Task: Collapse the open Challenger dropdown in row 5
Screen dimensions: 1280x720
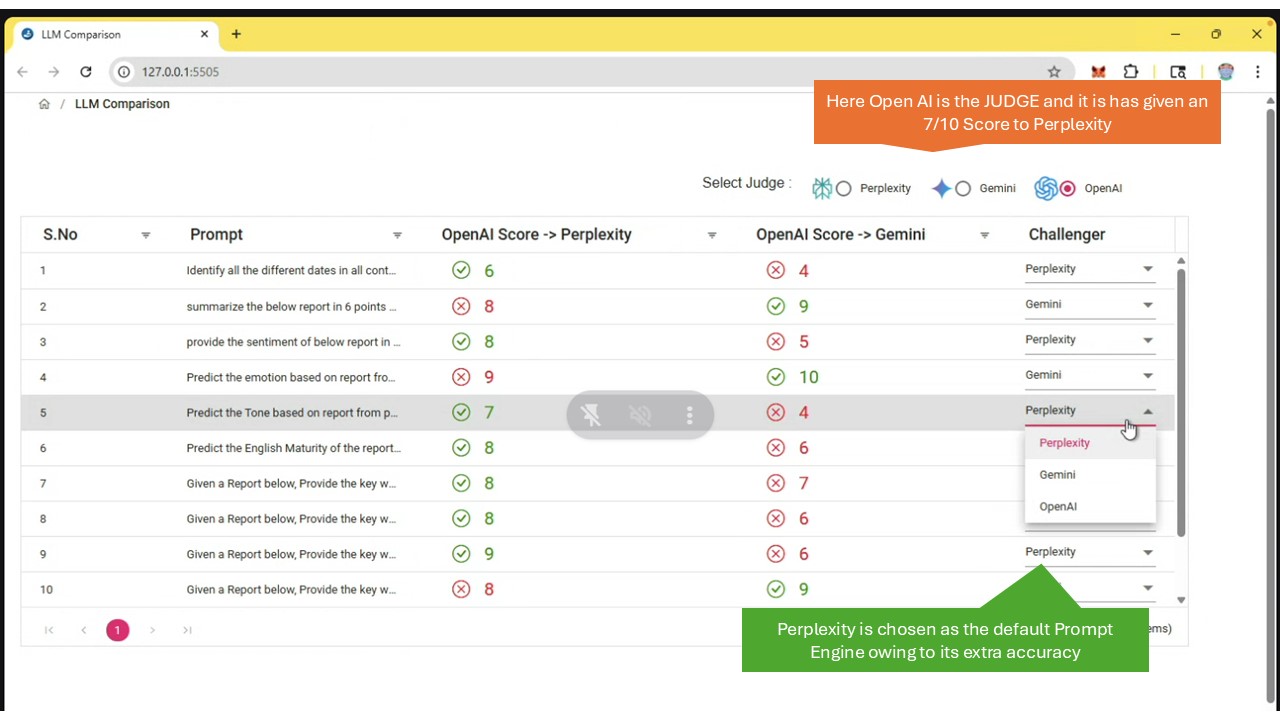Action: click(x=1148, y=411)
